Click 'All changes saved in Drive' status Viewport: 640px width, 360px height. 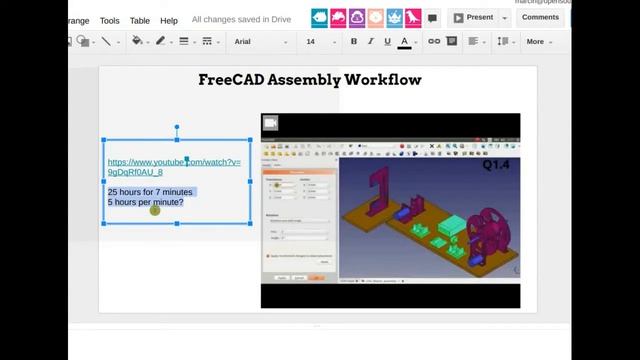coord(241,20)
